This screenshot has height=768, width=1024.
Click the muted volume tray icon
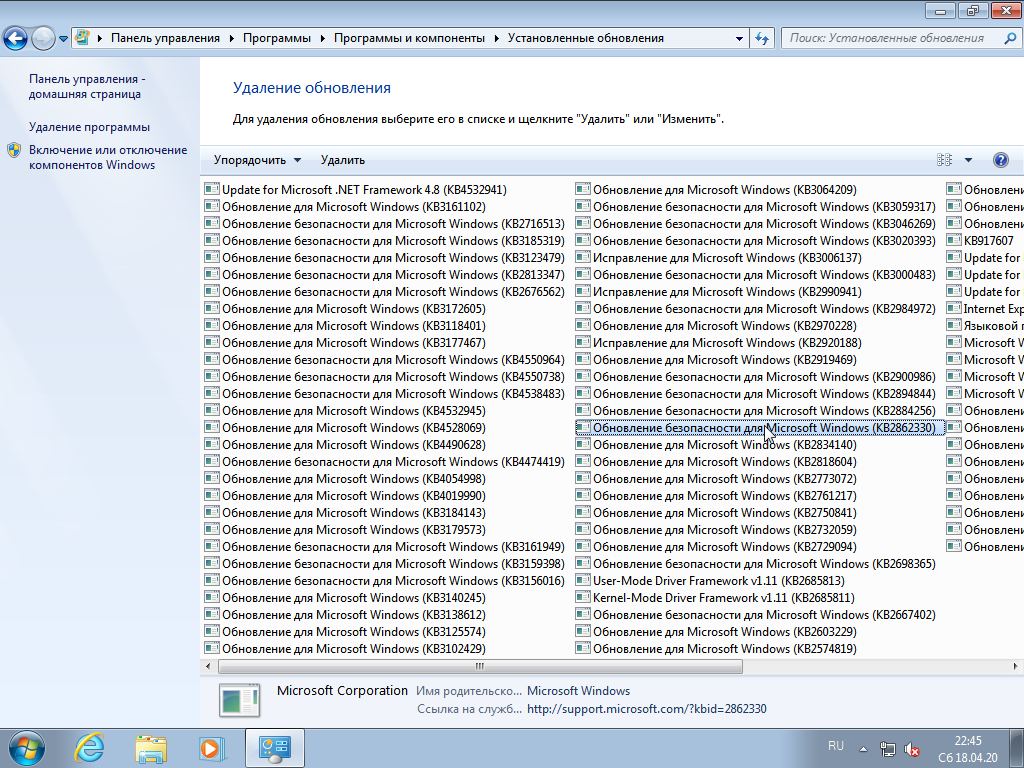coord(912,749)
